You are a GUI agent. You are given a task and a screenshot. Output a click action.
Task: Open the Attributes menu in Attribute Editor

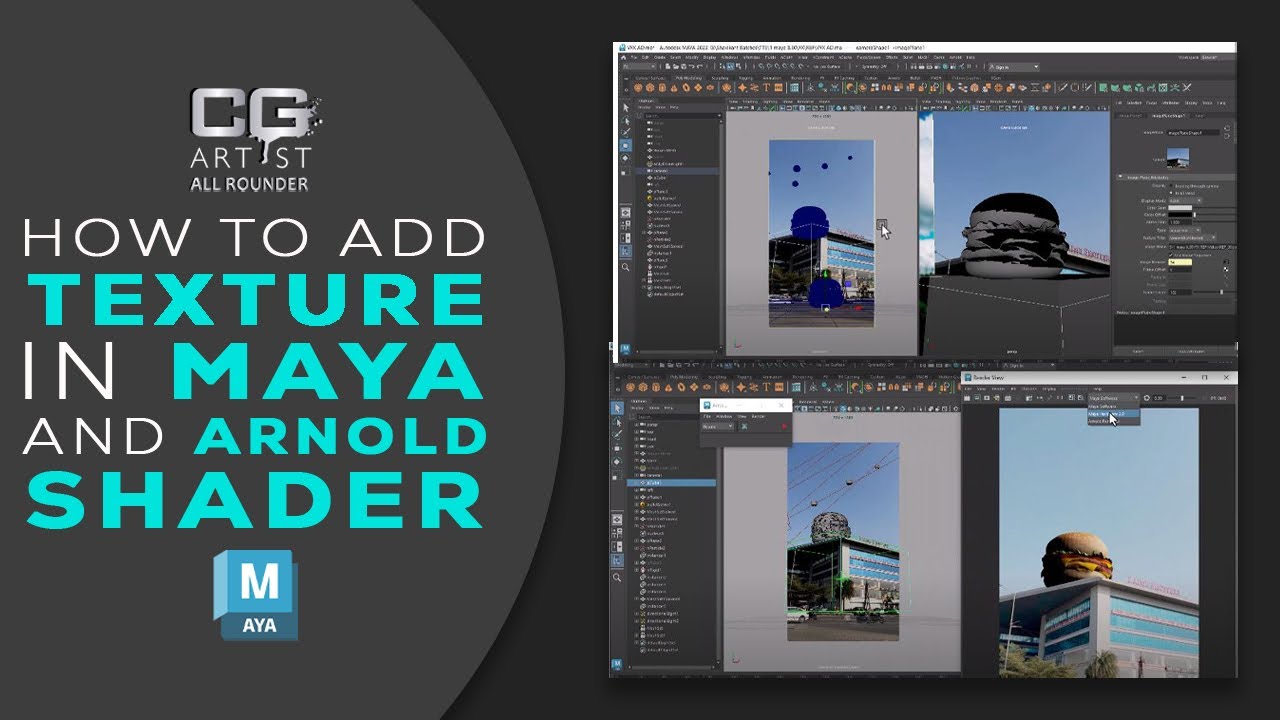[1170, 103]
